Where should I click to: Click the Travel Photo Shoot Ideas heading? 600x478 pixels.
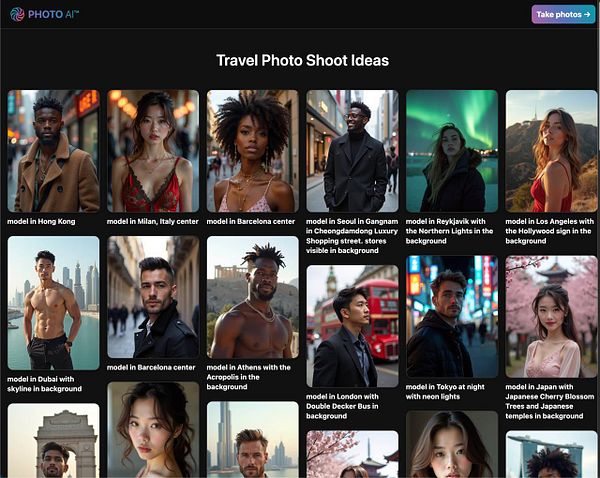pos(303,60)
